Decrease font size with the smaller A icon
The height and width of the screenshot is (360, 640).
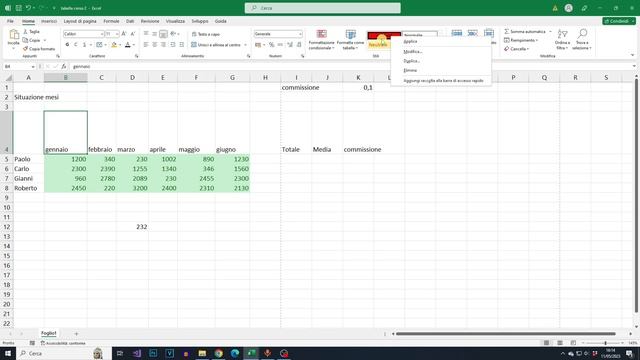(x=133, y=34)
